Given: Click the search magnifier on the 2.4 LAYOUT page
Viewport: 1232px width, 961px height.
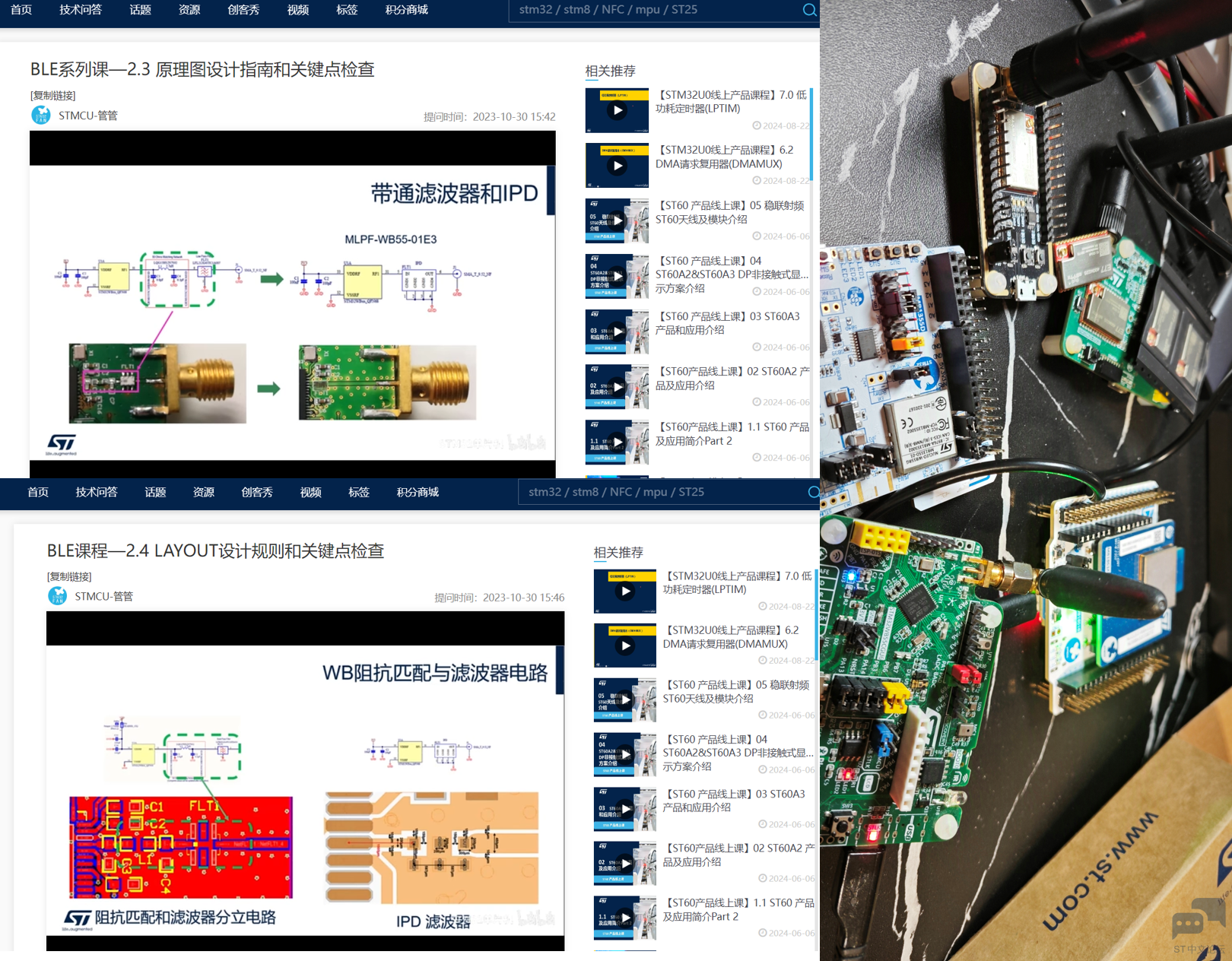Looking at the screenshot, I should pos(814,492).
